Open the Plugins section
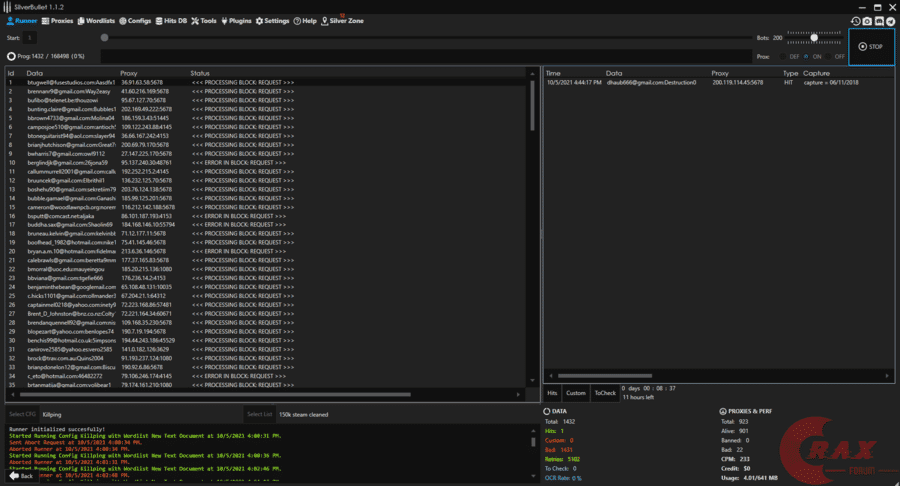Viewport: 900px width, 486px height. point(236,20)
